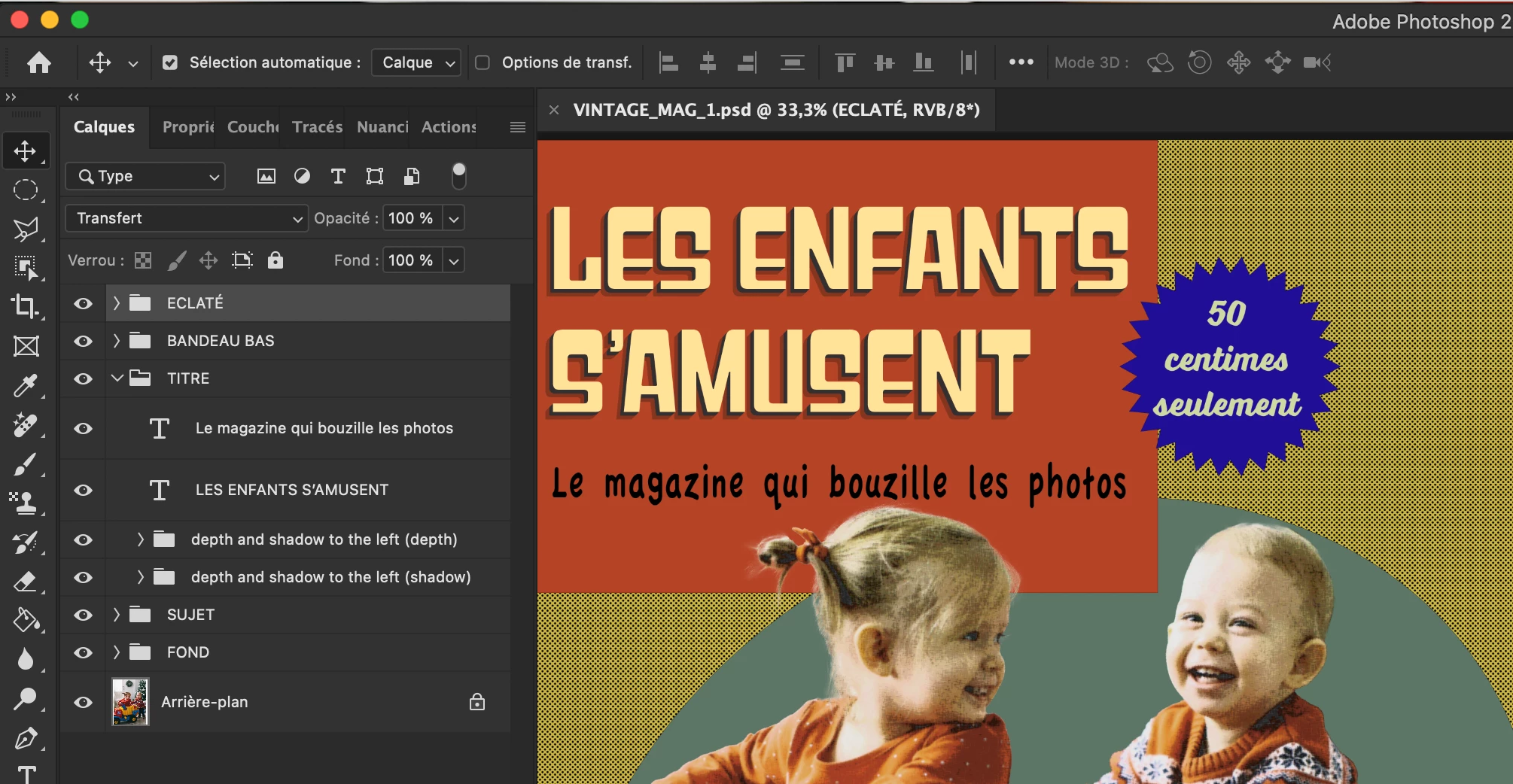Viewport: 1513px width, 784px height.
Task: Open the Type layer filter dropdown
Action: click(x=145, y=176)
